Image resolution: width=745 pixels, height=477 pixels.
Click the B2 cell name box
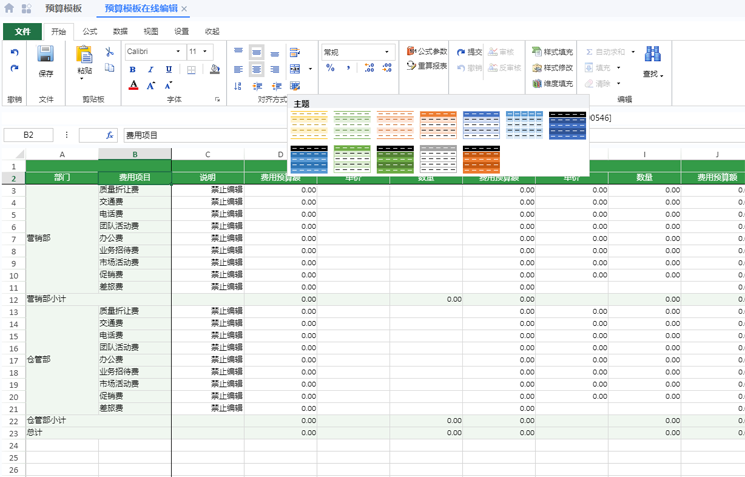tap(29, 134)
